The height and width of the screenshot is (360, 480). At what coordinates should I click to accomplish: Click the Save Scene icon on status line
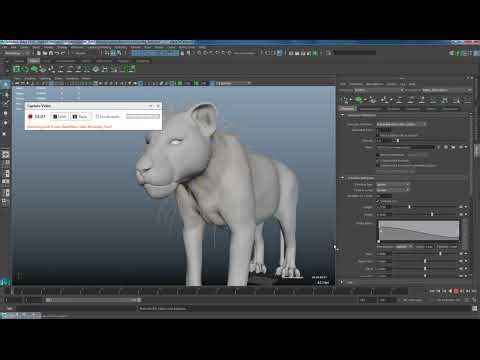tap(51, 53)
